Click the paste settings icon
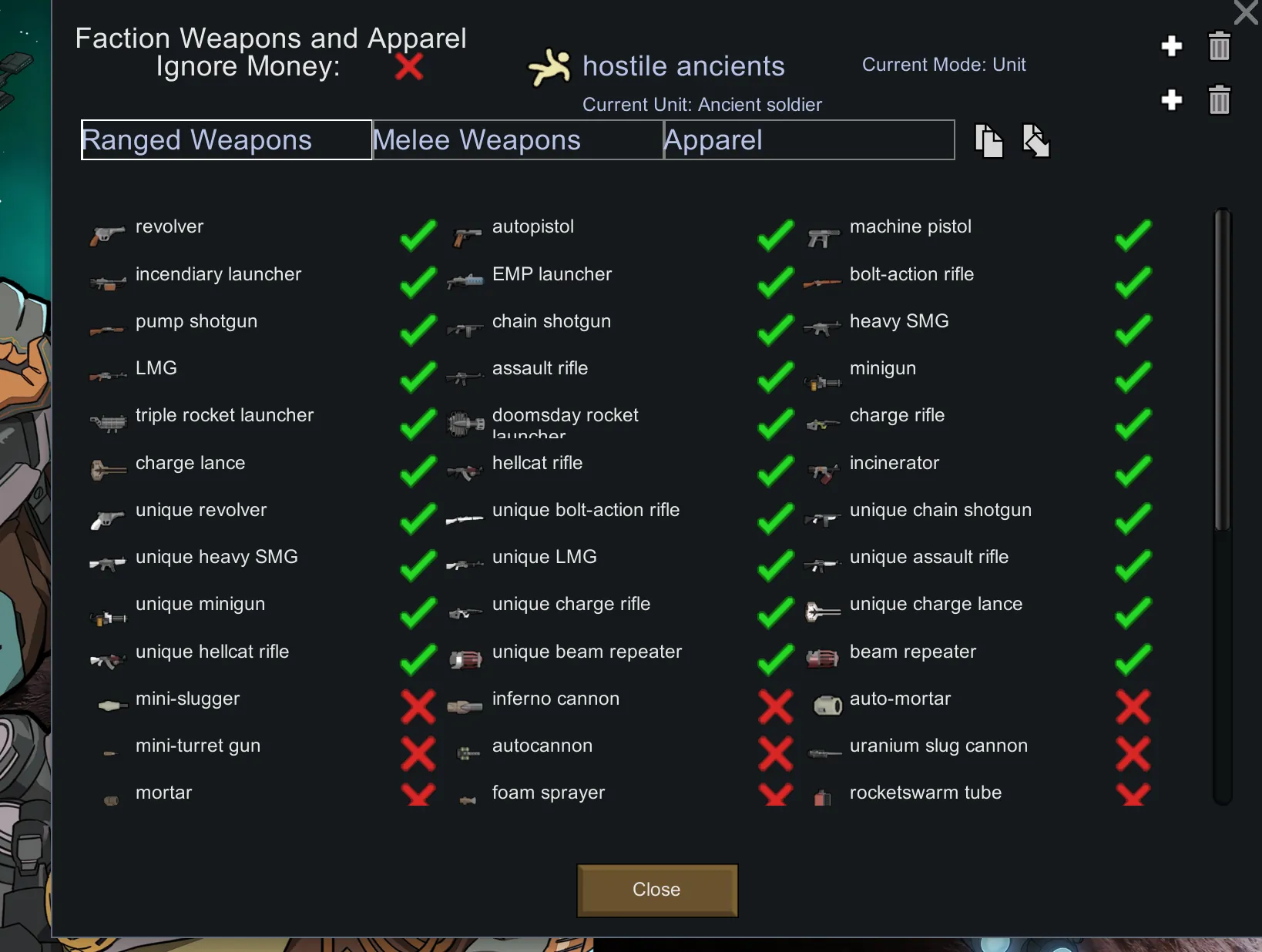The width and height of the screenshot is (1262, 952). point(1036,141)
